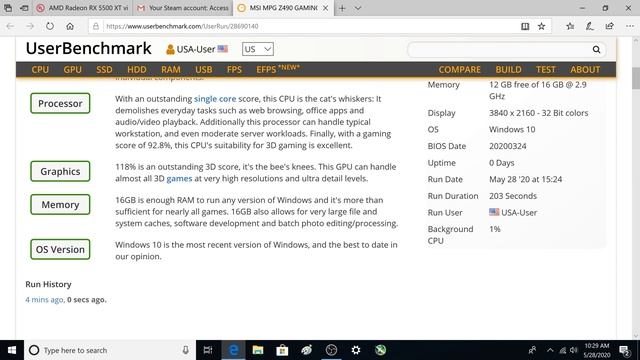The width and height of the screenshot is (640, 360).
Task: Open the Action Center notifications icon
Action: pyautogui.click(x=624, y=350)
